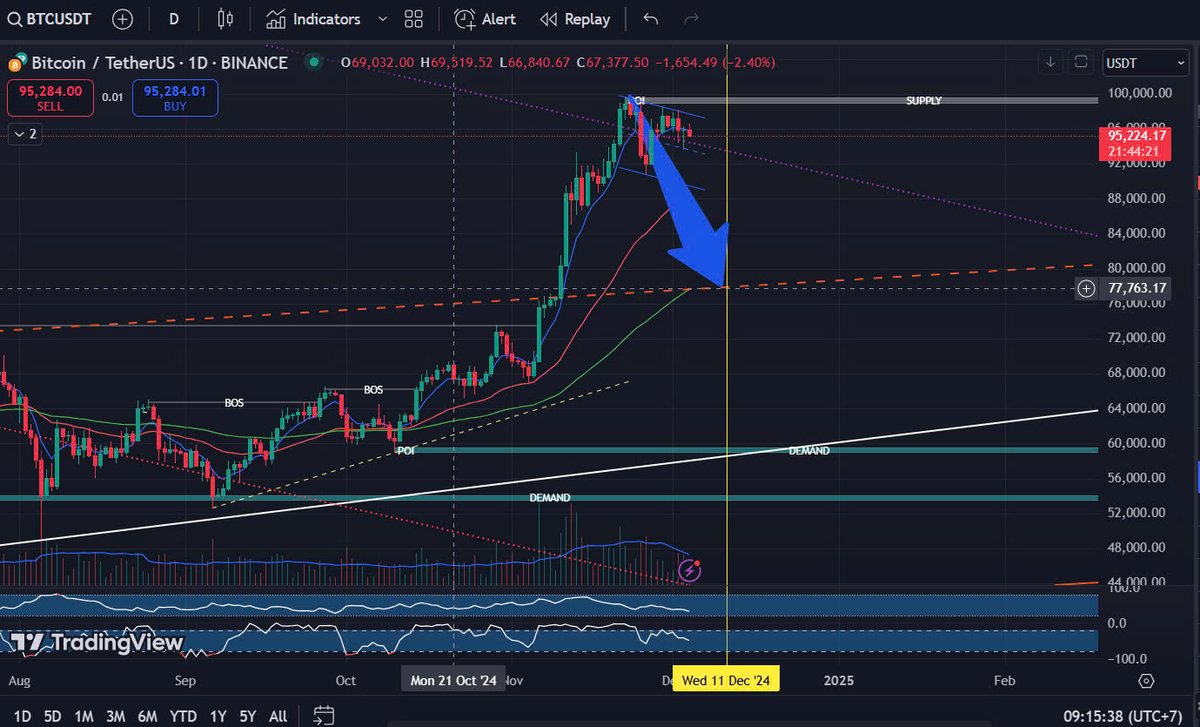1200x727 pixels.
Task: Open the candlestick chart type menu
Action: point(224,19)
